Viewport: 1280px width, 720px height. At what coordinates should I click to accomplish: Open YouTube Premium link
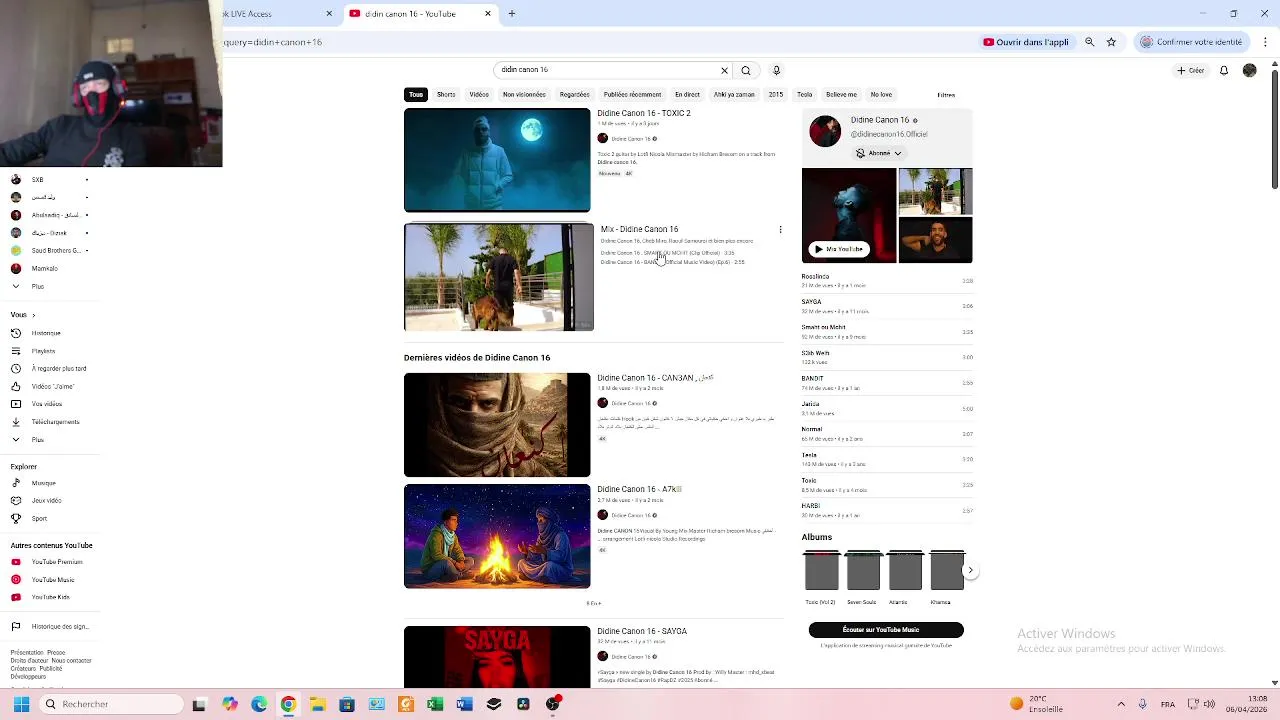pyautogui.click(x=57, y=562)
